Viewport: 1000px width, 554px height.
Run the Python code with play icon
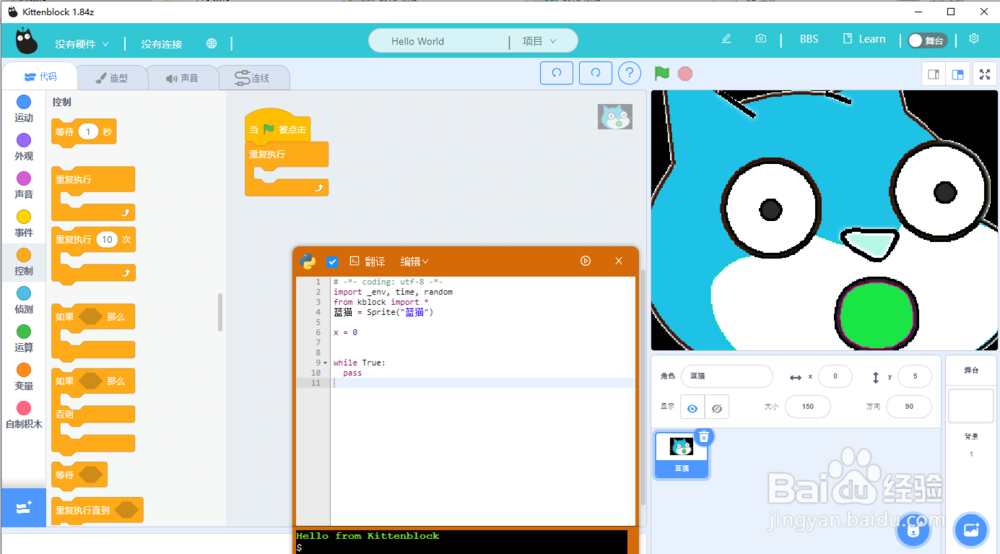[585, 261]
